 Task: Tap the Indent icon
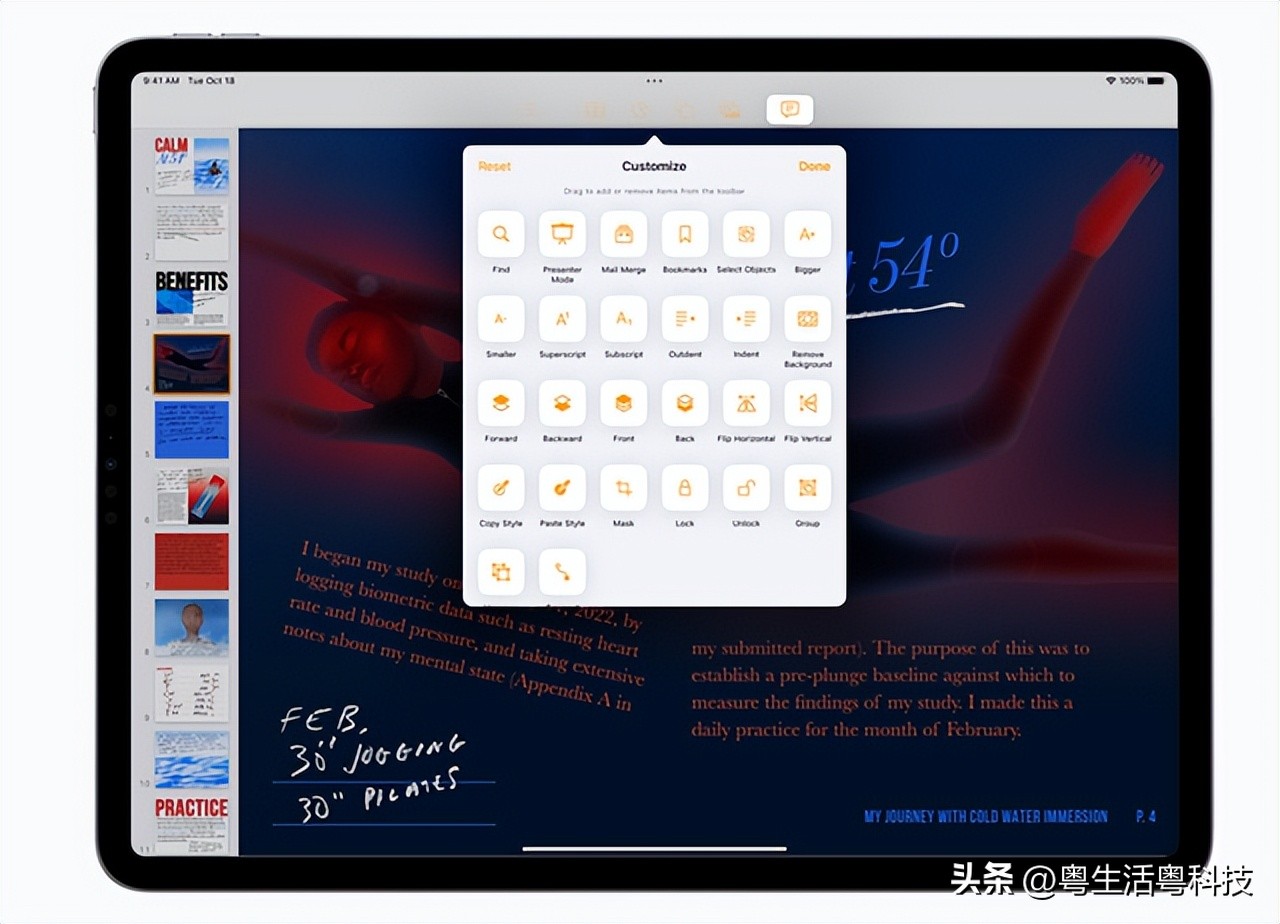pyautogui.click(x=746, y=317)
